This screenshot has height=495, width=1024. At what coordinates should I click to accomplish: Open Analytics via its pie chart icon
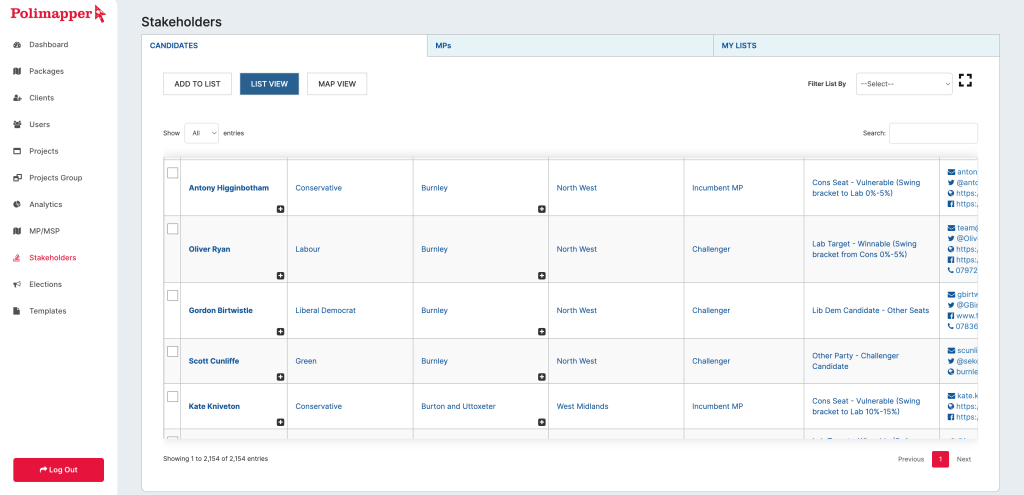coord(17,204)
